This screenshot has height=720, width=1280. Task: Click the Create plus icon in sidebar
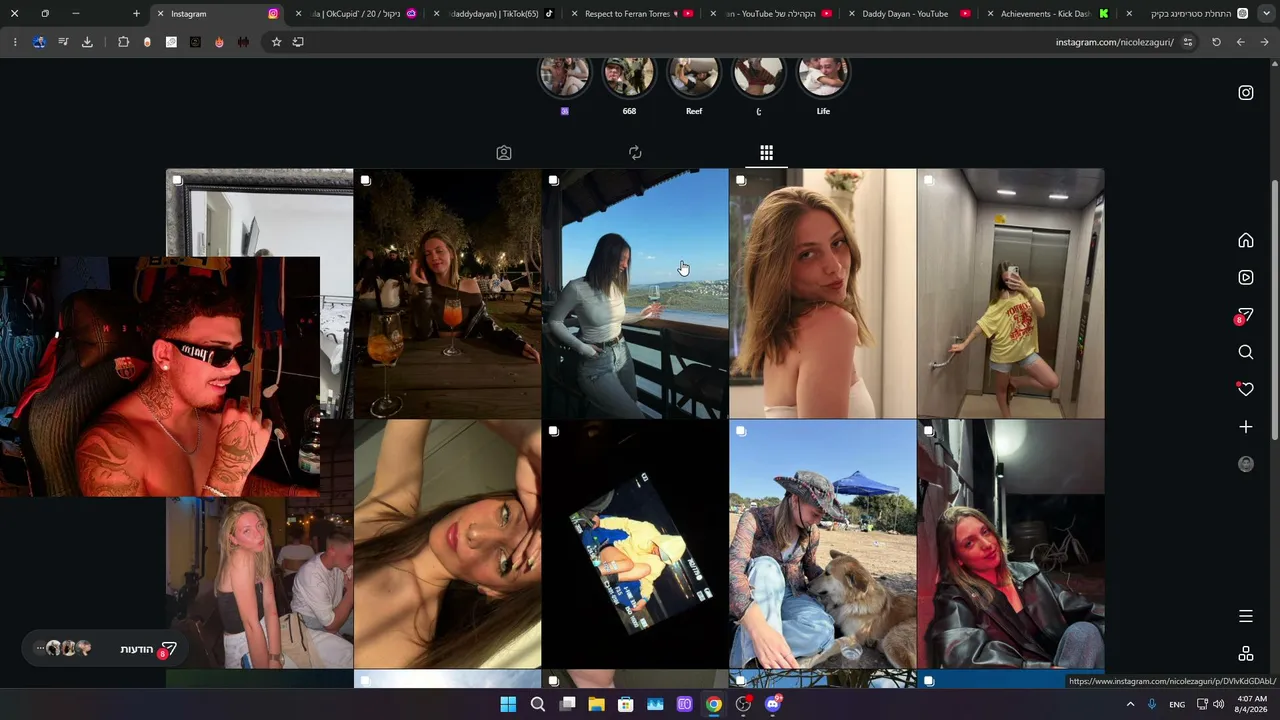(1246, 427)
